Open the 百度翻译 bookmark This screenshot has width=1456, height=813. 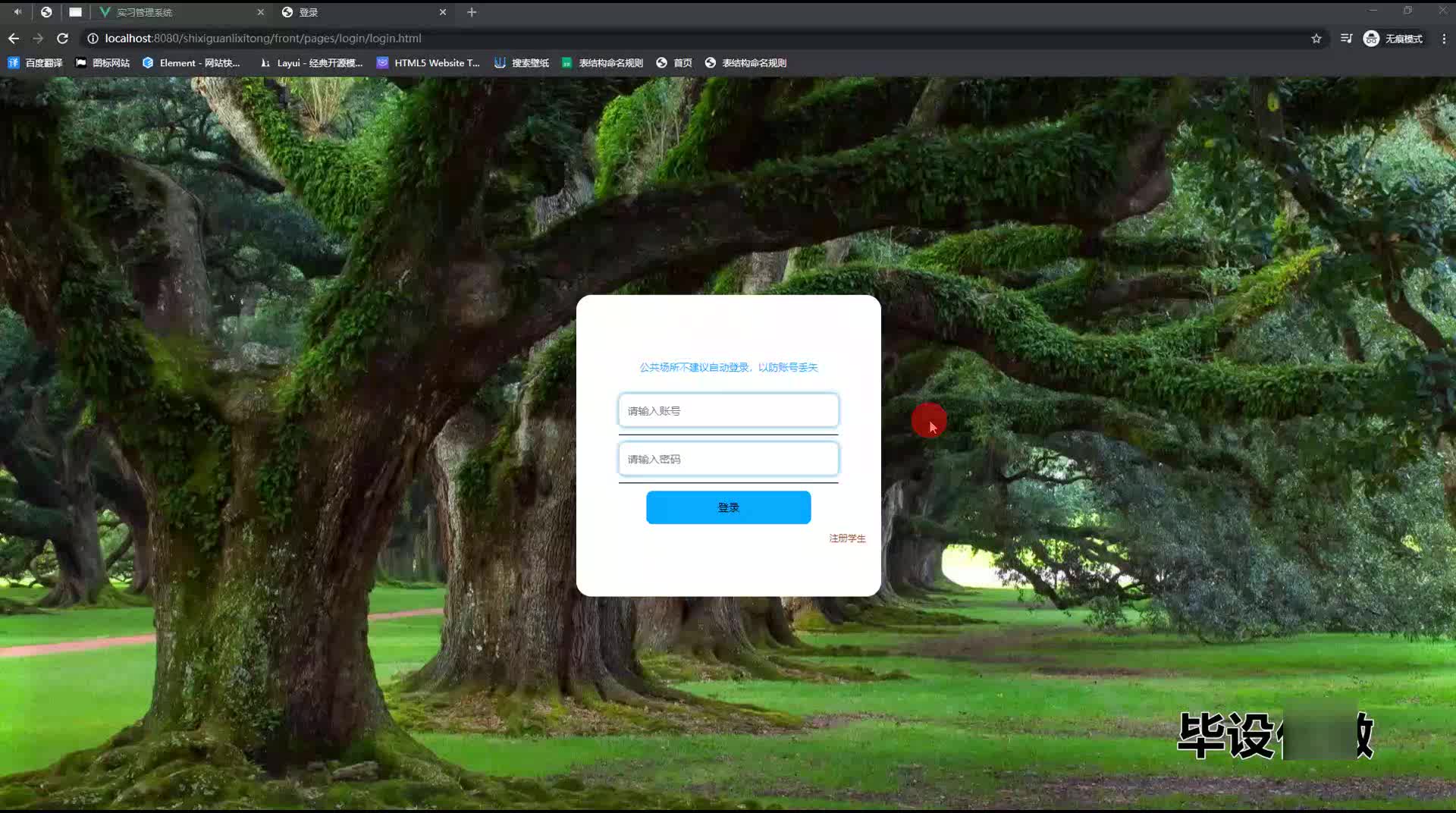pyautogui.click(x=35, y=63)
